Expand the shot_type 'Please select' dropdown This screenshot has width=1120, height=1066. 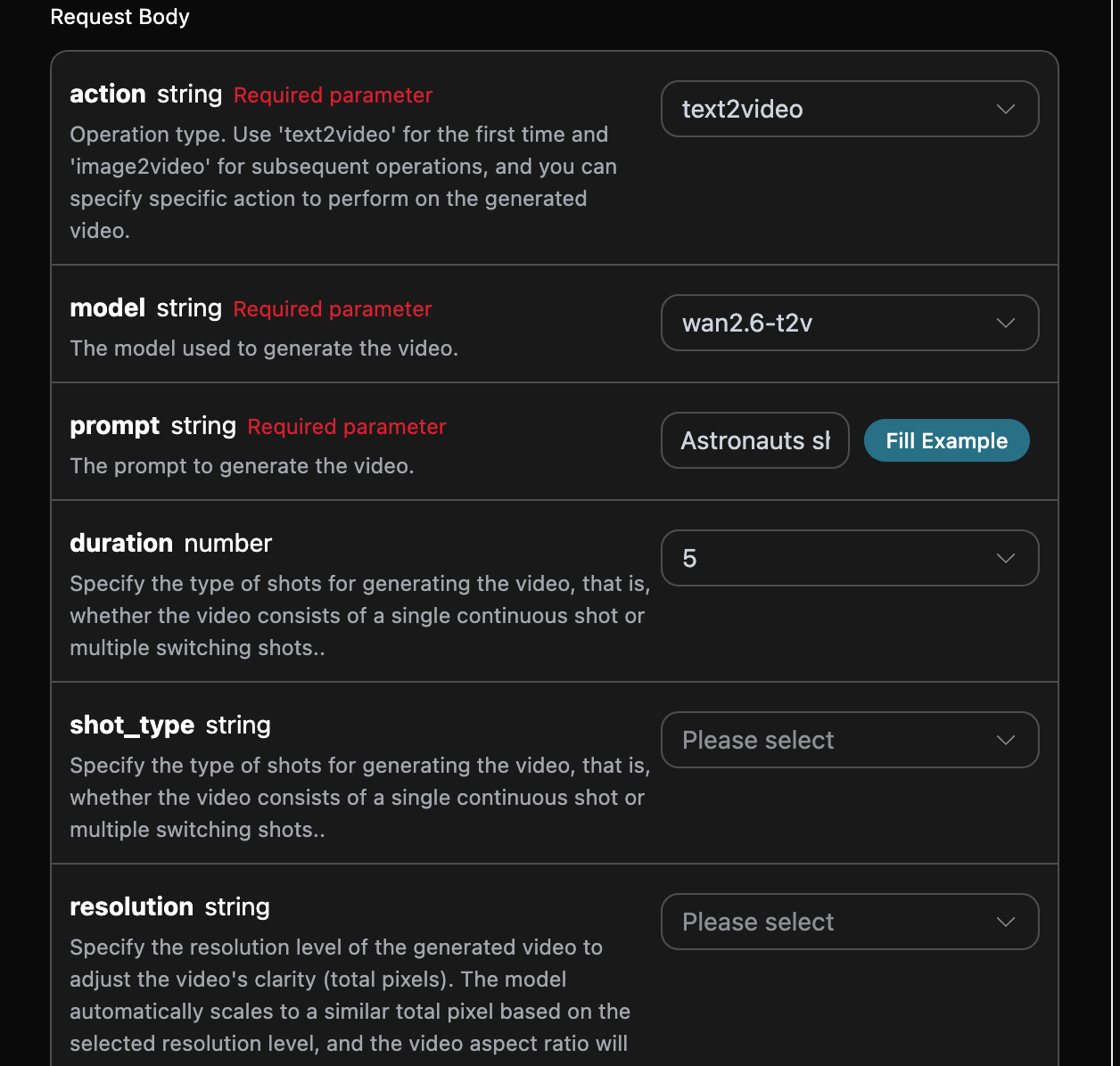point(838,741)
